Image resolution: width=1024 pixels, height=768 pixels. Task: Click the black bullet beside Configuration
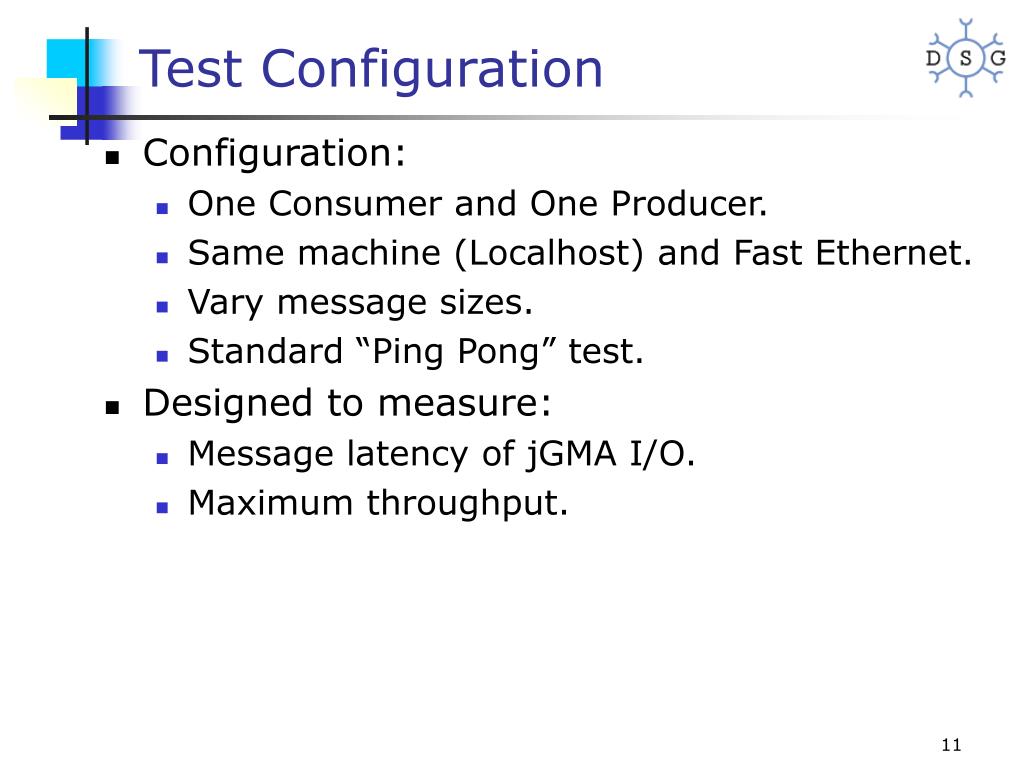coord(112,157)
